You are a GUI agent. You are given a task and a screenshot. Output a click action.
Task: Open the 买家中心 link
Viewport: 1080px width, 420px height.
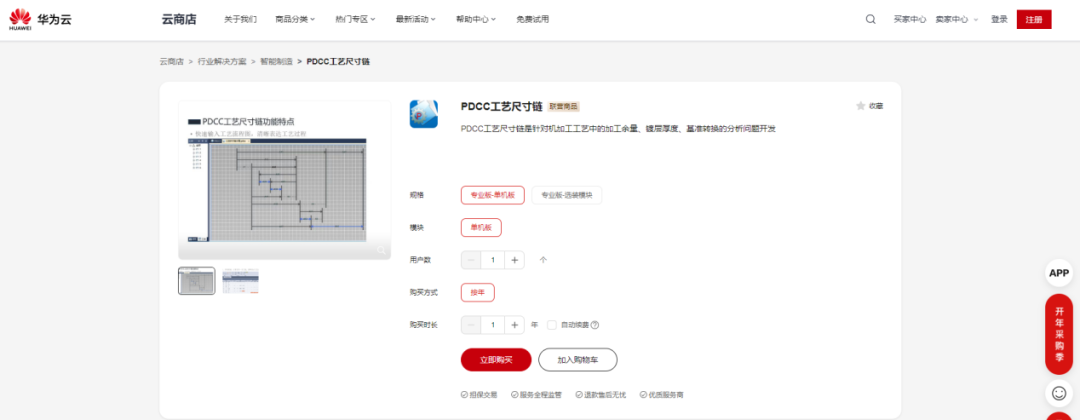tap(909, 19)
